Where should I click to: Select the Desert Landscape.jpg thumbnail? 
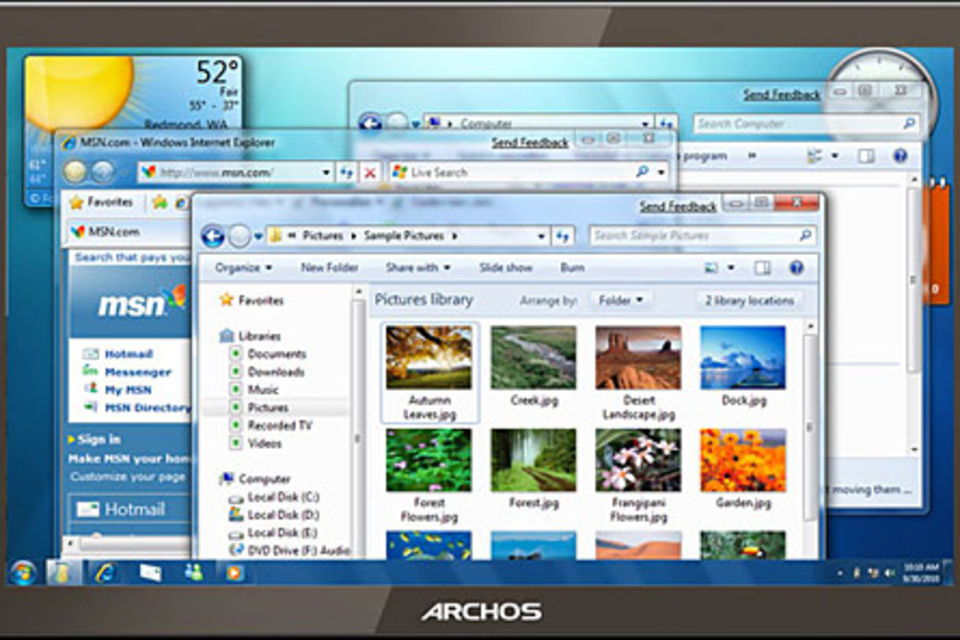[638, 357]
